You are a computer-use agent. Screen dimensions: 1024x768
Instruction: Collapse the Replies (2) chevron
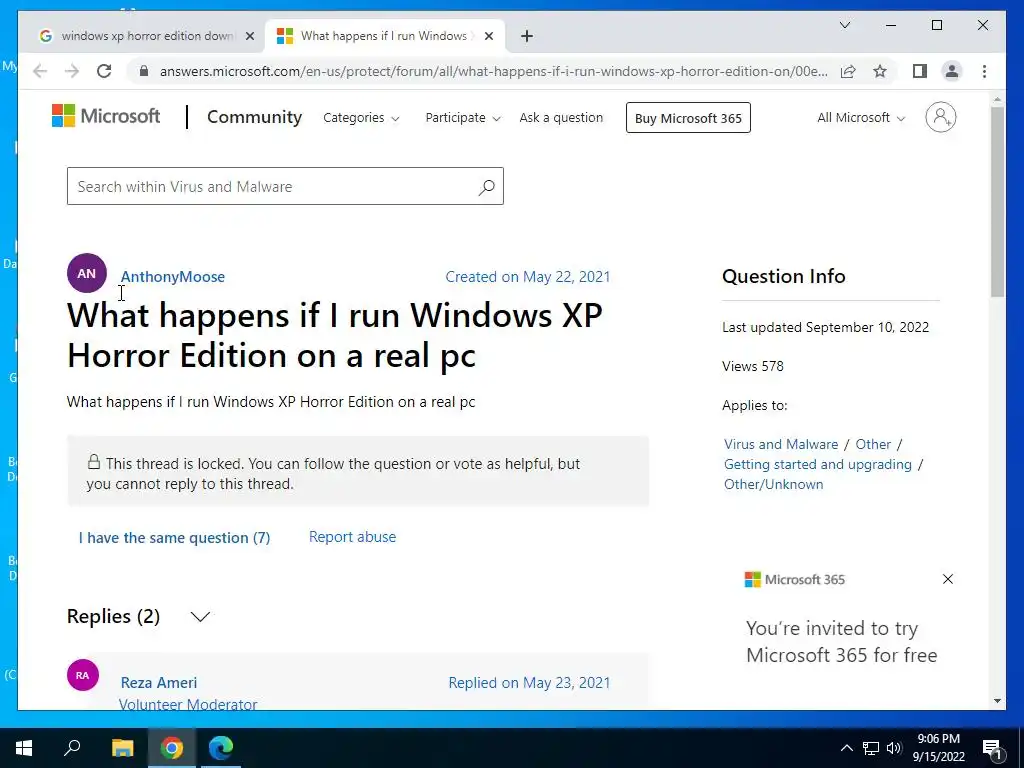click(x=200, y=616)
